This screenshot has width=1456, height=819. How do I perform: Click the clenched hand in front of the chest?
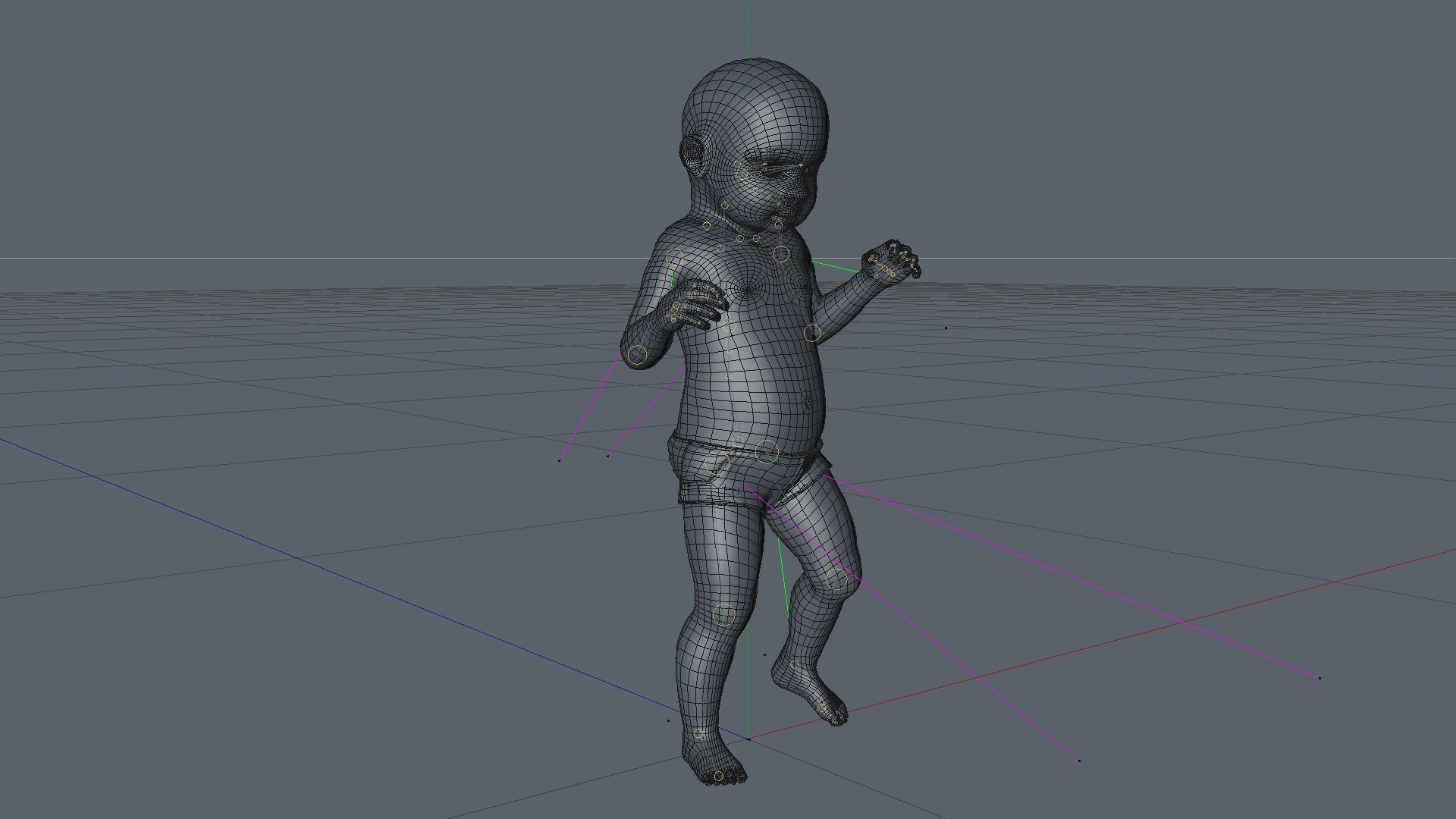[x=698, y=304]
